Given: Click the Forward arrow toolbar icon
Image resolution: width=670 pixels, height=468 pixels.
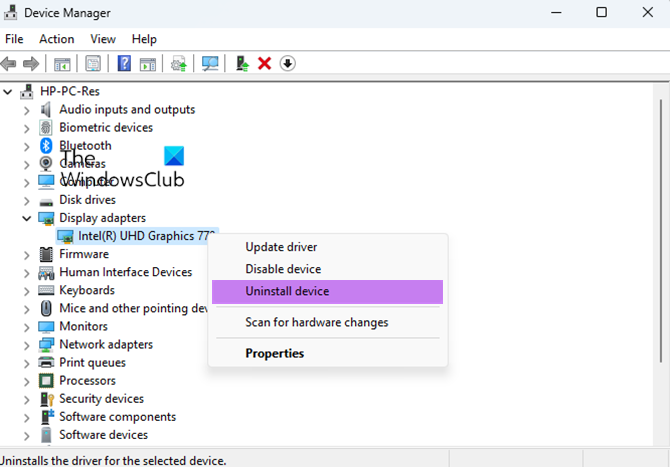Looking at the screenshot, I should coord(31,64).
